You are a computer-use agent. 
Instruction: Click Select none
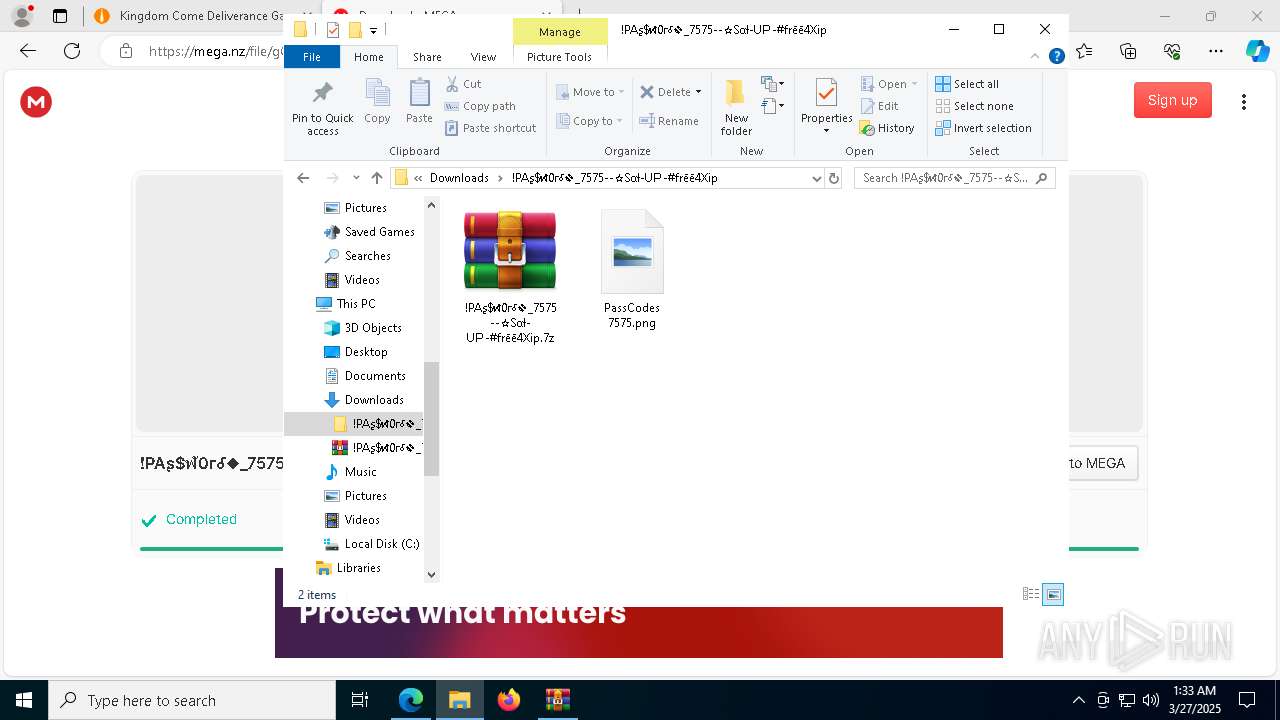[974, 106]
